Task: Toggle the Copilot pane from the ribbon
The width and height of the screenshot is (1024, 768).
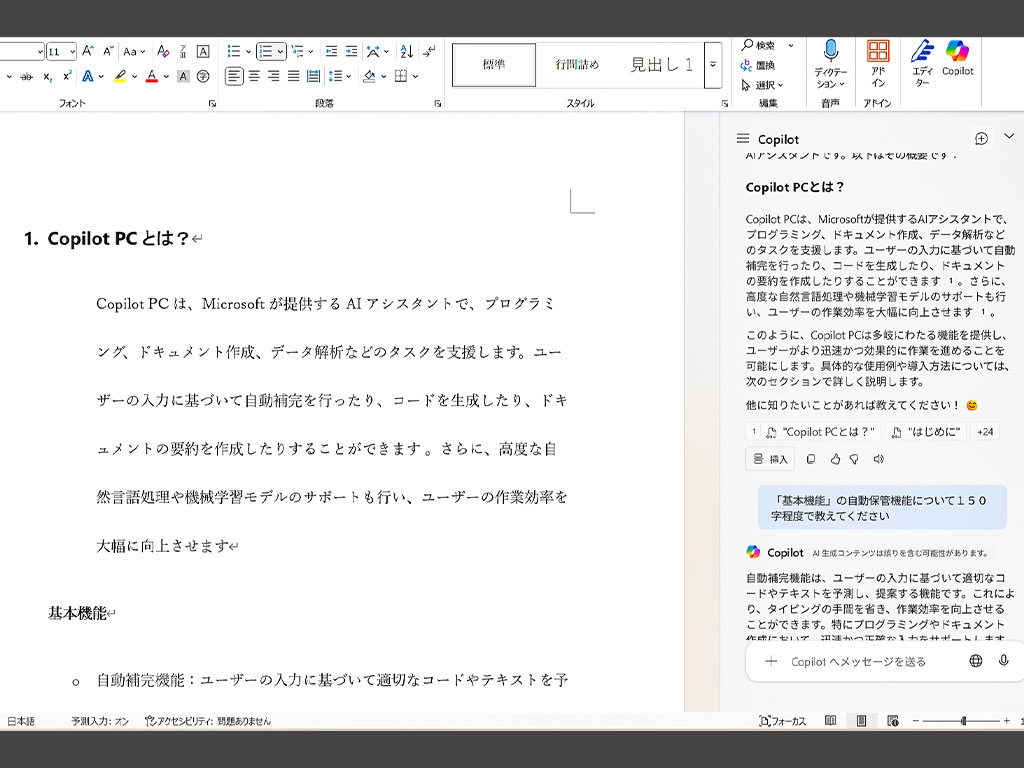Action: click(957, 59)
